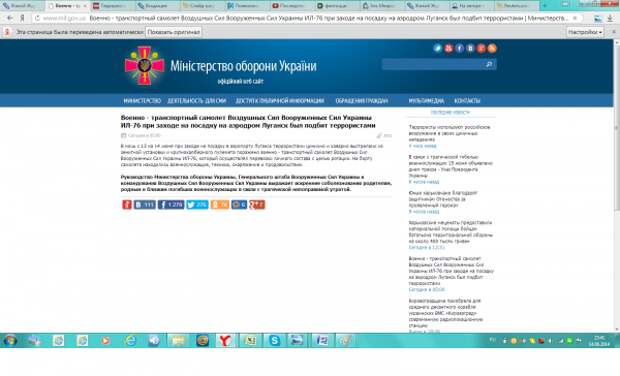
Task: Share article via Twitter share button
Action: coord(197,204)
